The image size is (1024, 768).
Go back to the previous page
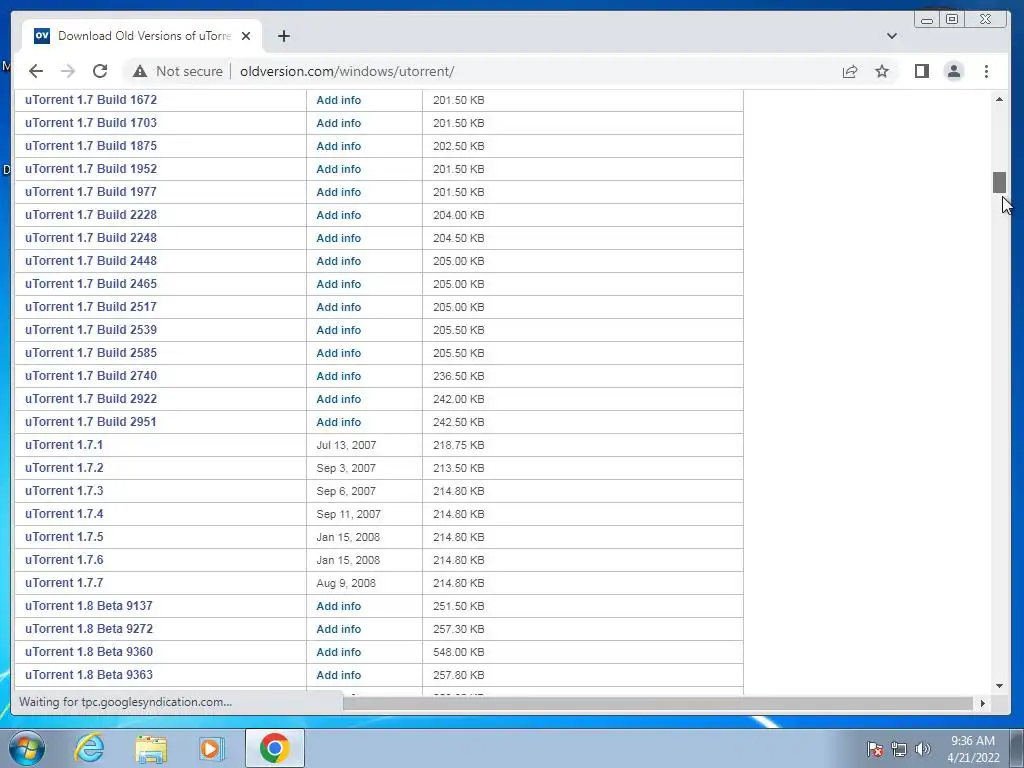coord(36,71)
